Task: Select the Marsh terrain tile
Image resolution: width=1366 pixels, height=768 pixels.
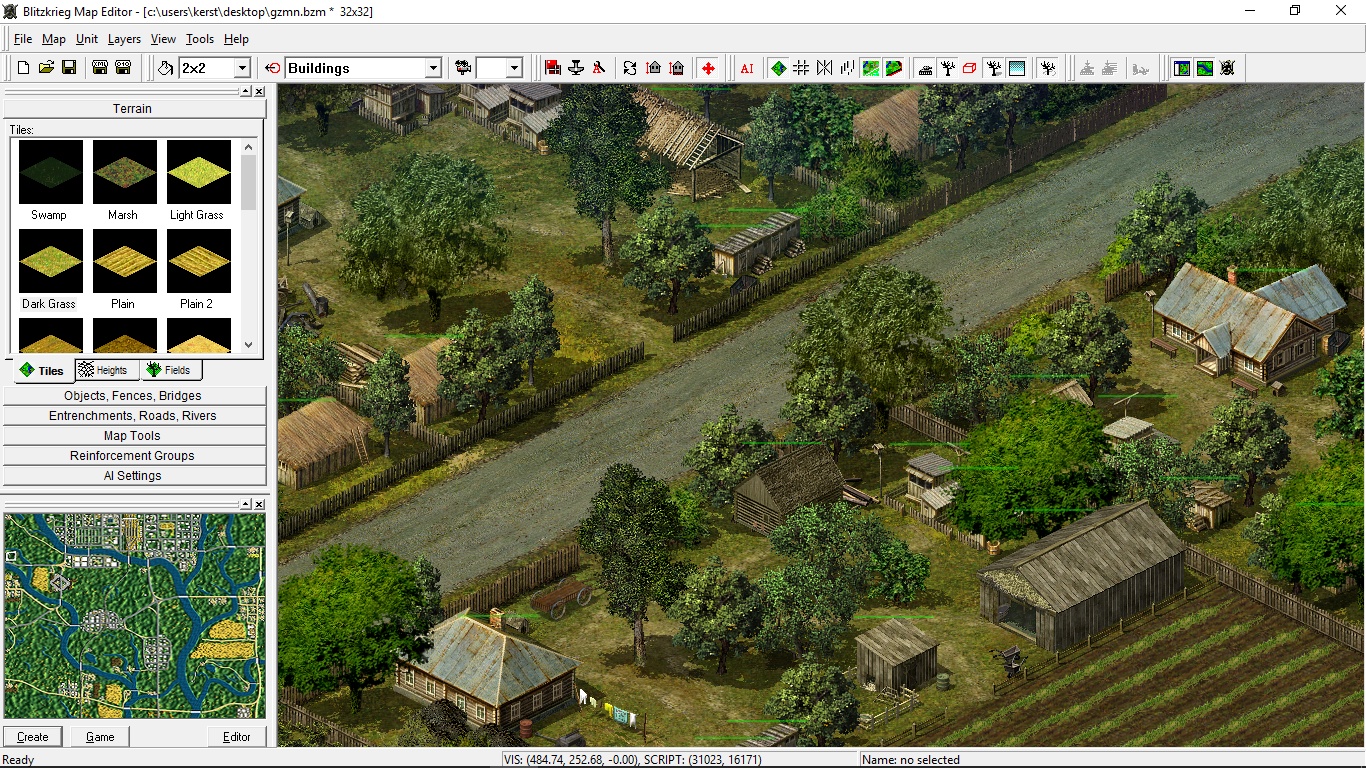Action: click(x=124, y=181)
